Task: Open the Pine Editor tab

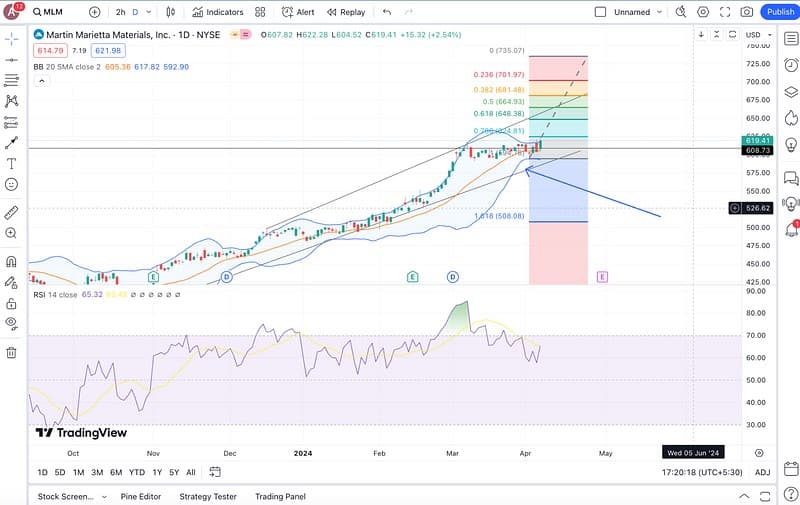Action: [x=140, y=497]
